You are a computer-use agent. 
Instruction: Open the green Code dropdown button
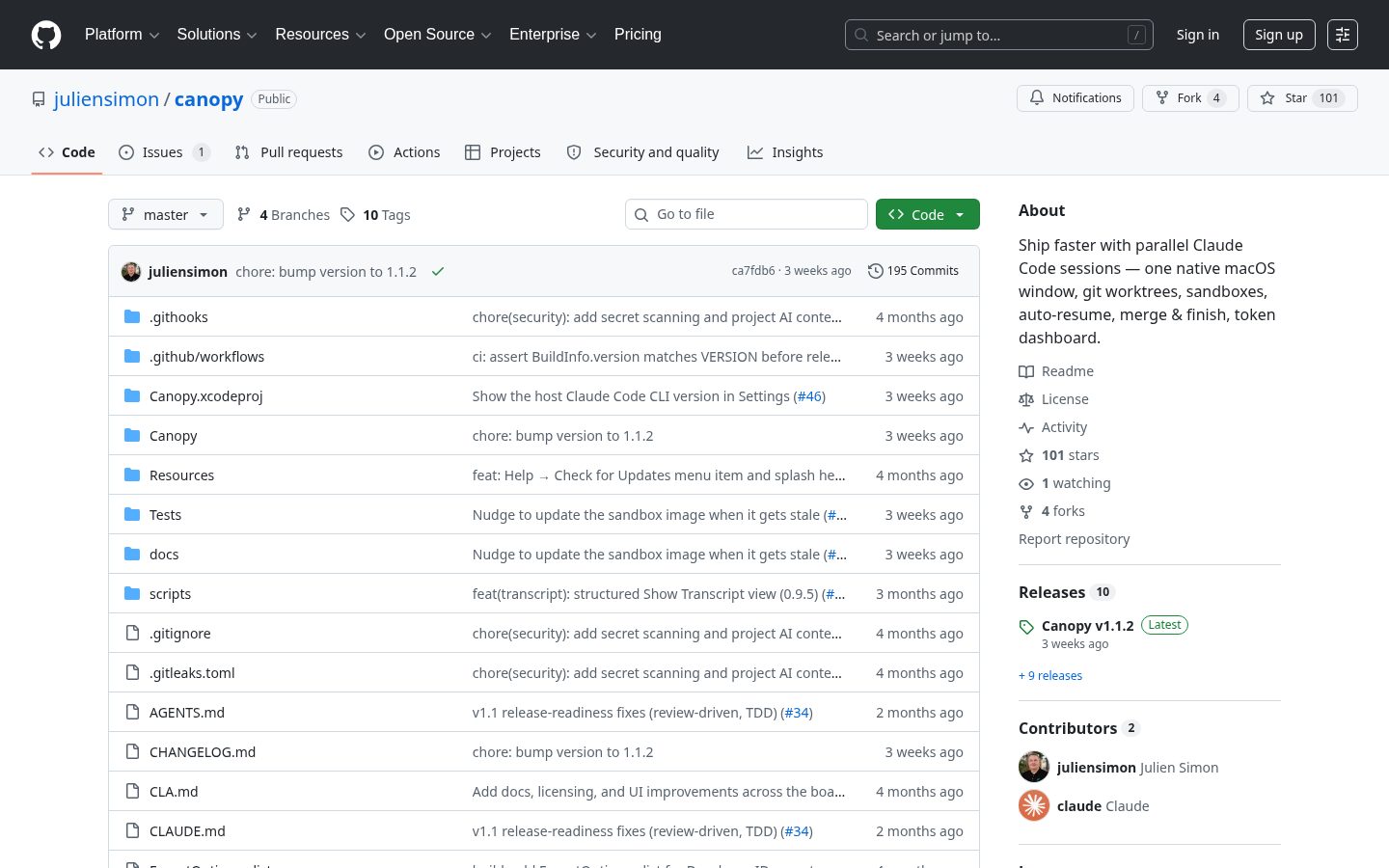click(x=928, y=215)
